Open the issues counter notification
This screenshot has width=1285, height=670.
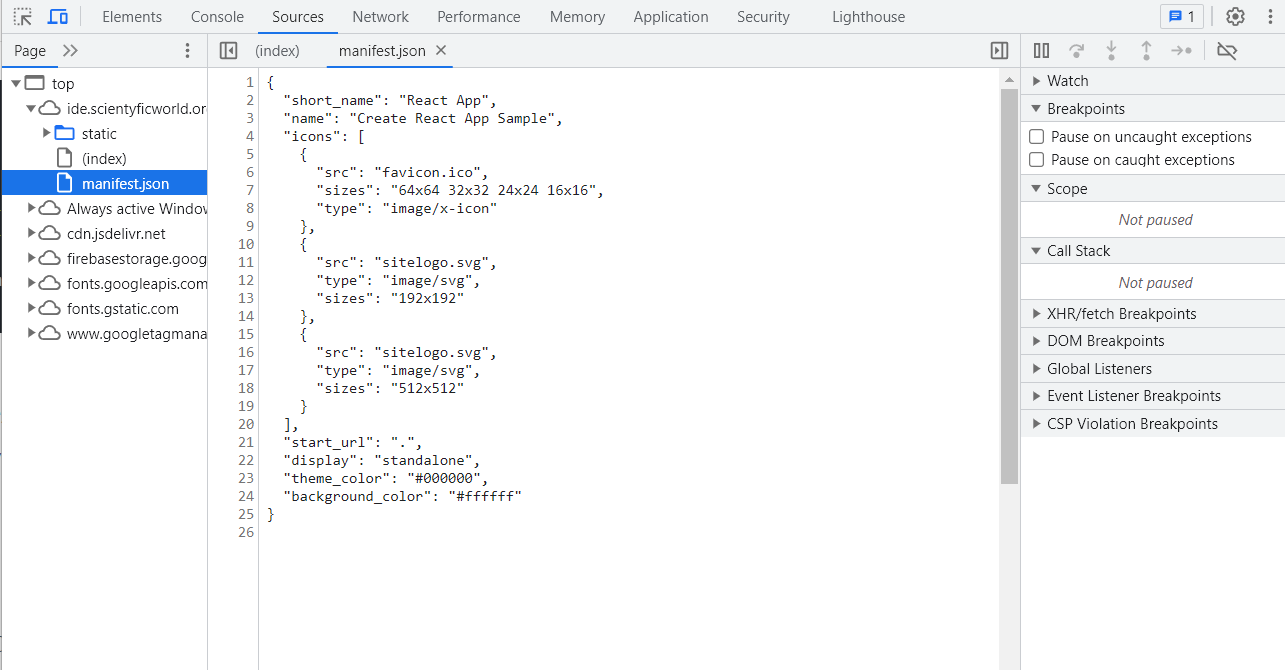click(x=1181, y=16)
